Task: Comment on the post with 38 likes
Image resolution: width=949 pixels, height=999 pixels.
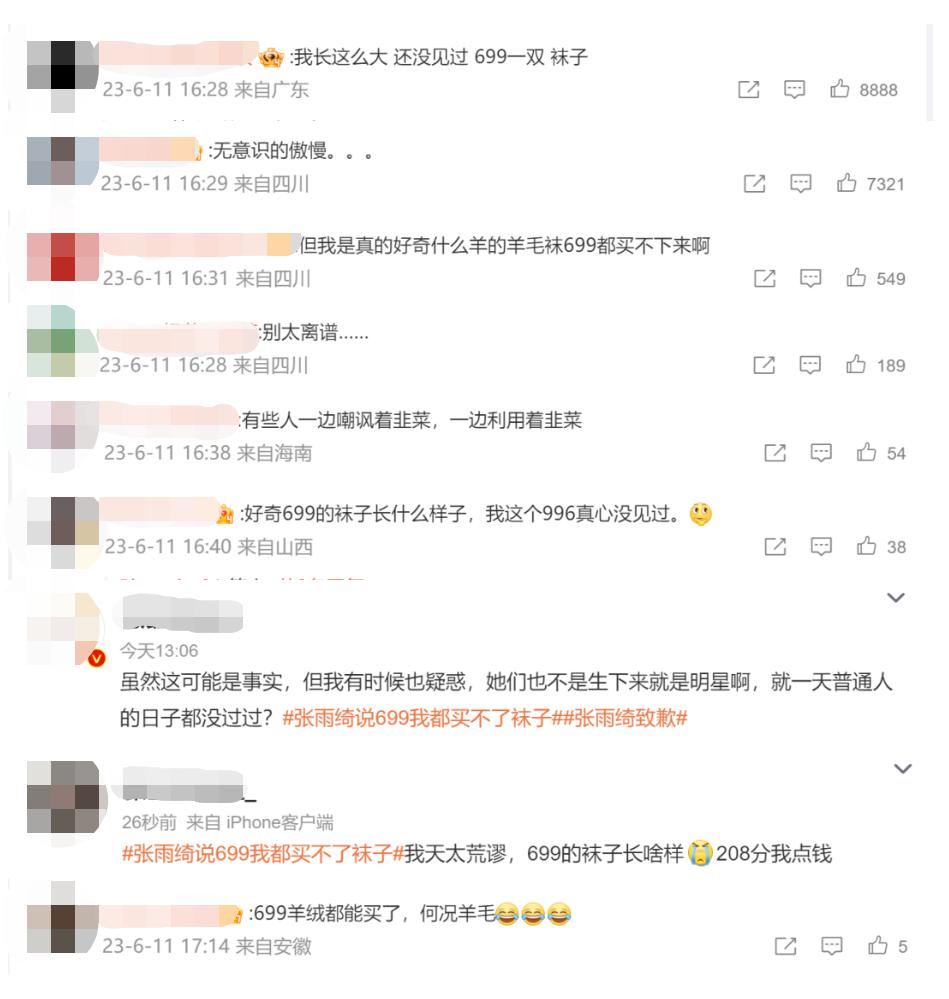Action: point(821,547)
